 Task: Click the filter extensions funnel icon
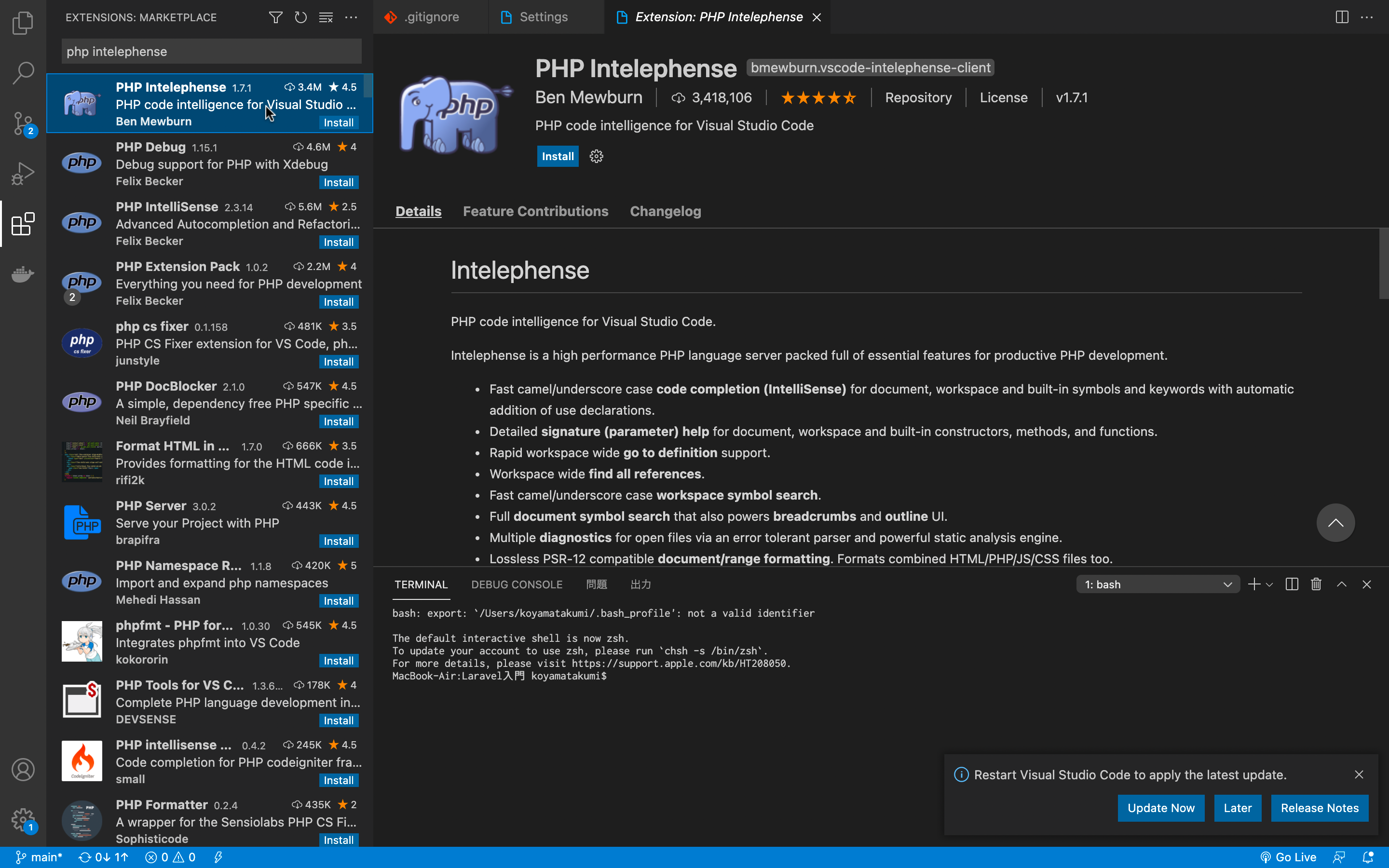point(275,17)
